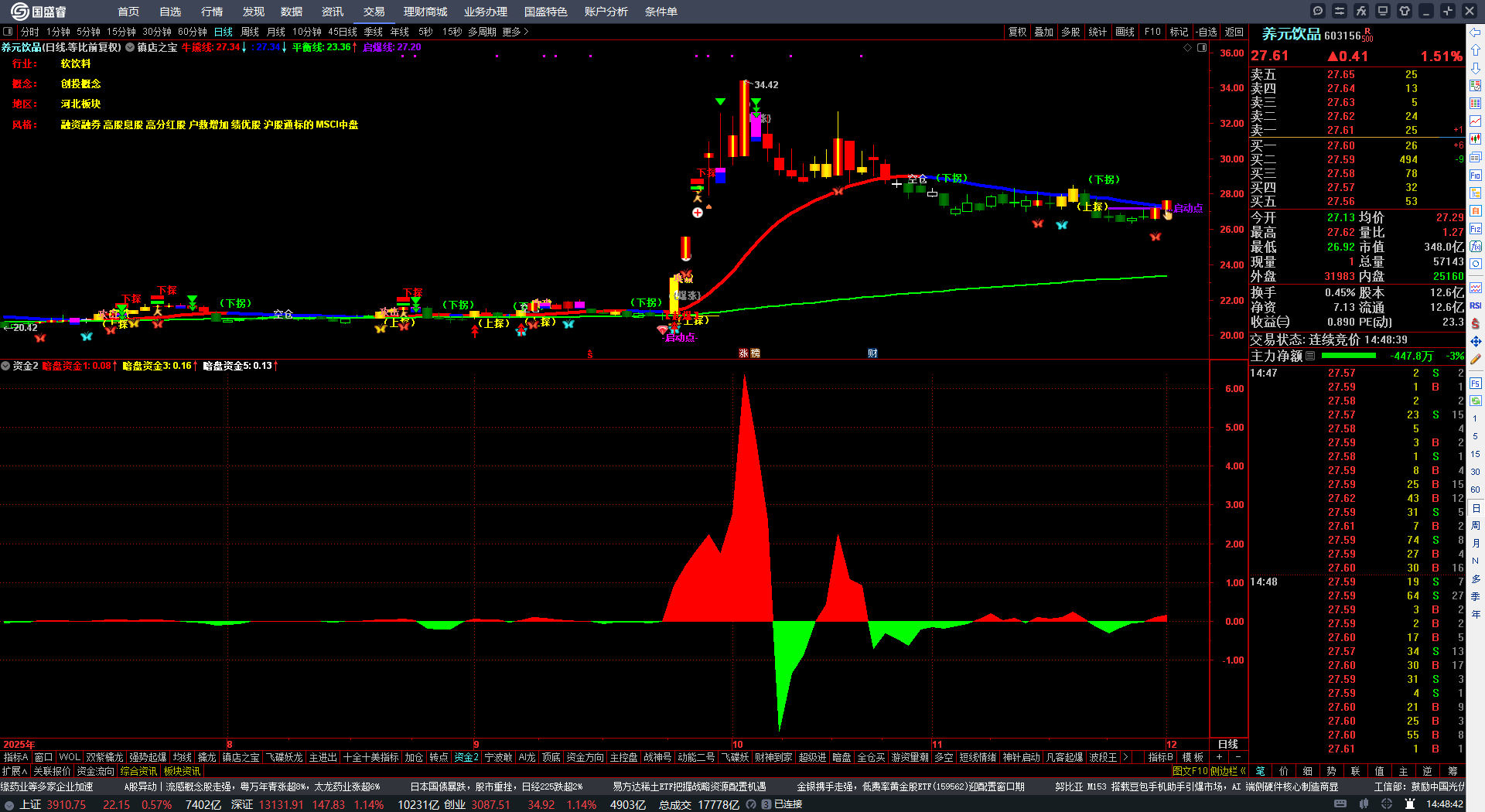
Task: Expand the 更多 periods dropdown
Action: point(515,32)
